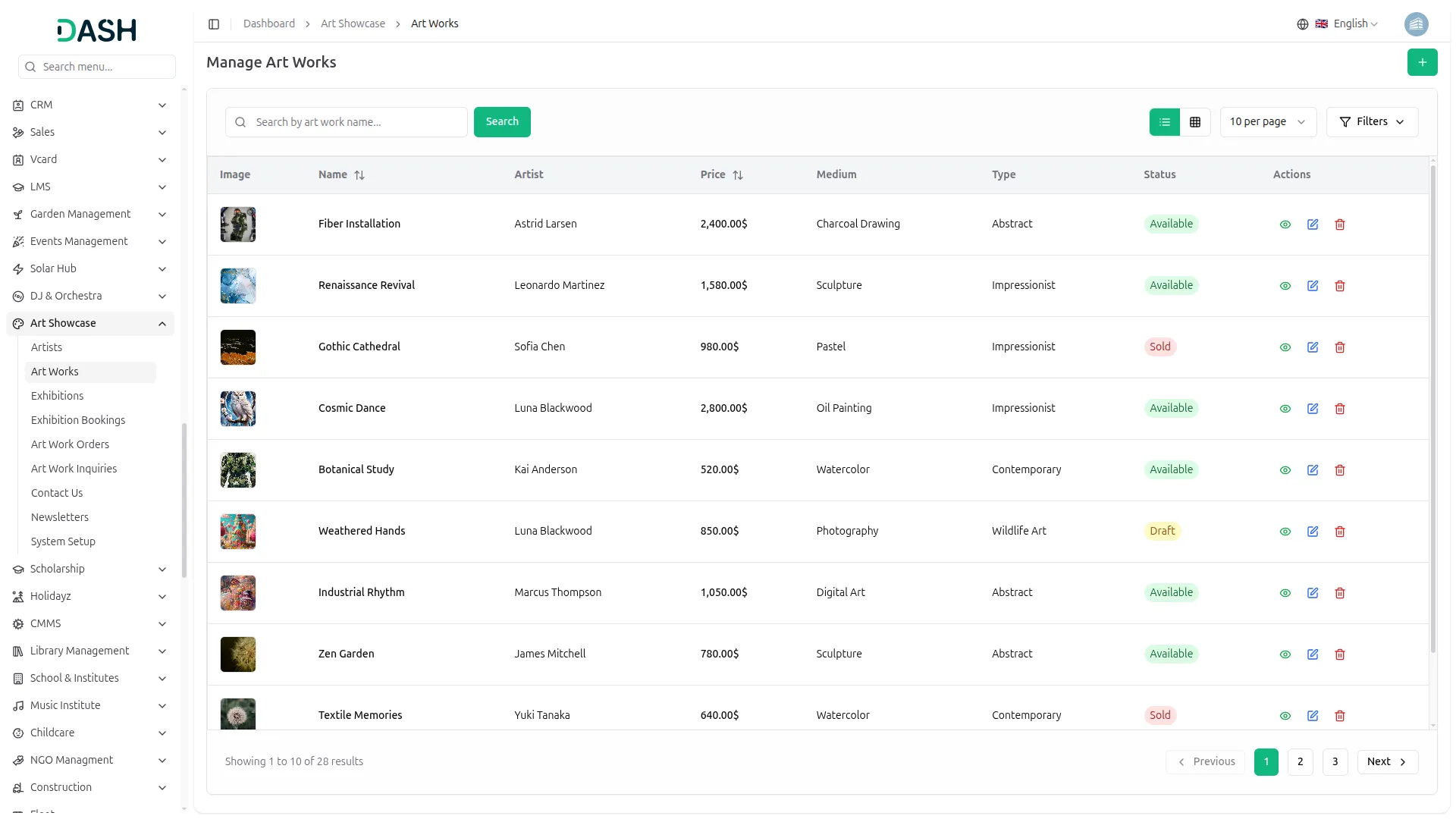Open the user avatar profile menu
Screen dimensions: 1456x819
1416,24
